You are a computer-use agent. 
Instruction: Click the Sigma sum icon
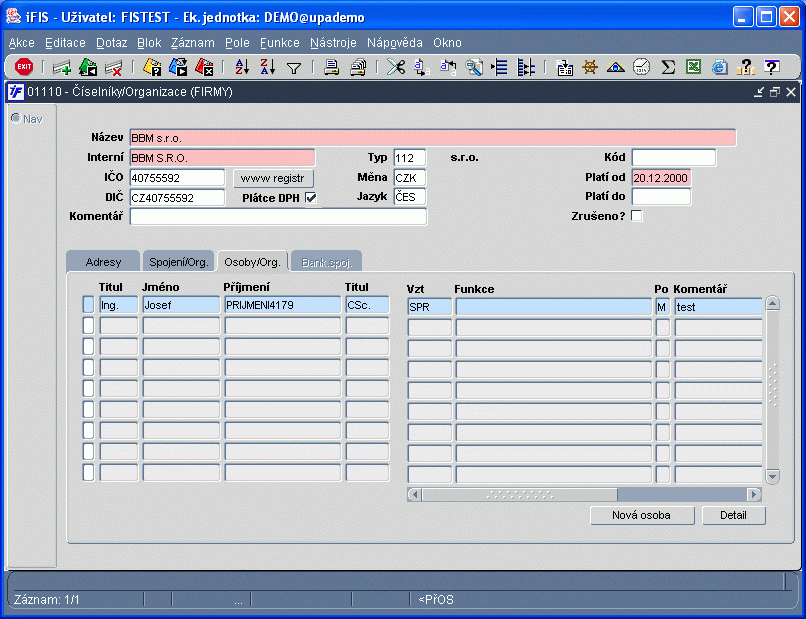pyautogui.click(x=668, y=67)
